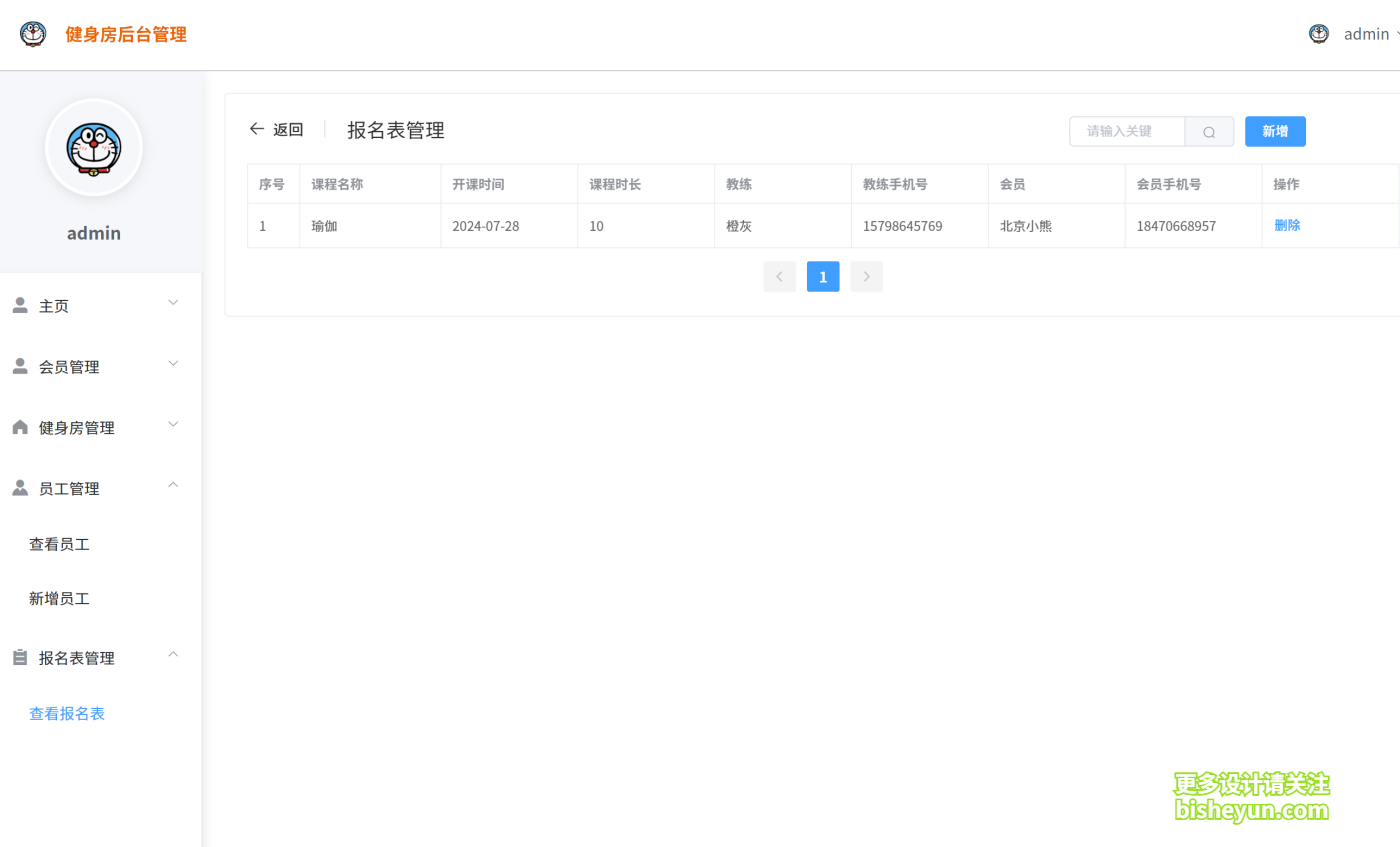
Task: Click the Doraemon logo beside 健身房后台管理
Action: 32,32
